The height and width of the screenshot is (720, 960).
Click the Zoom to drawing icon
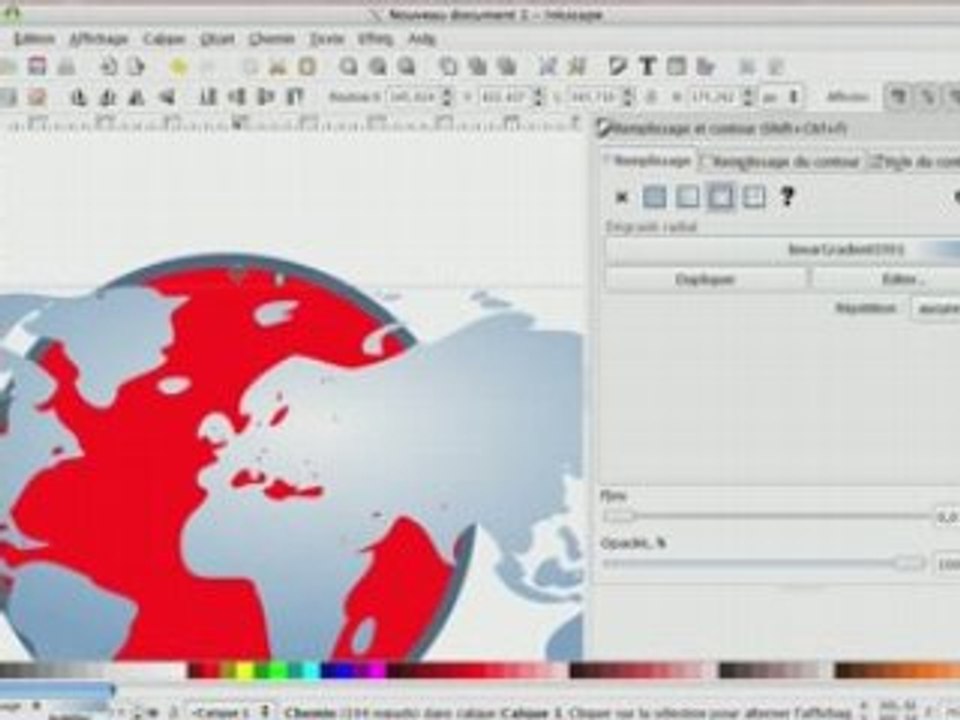coord(378,66)
